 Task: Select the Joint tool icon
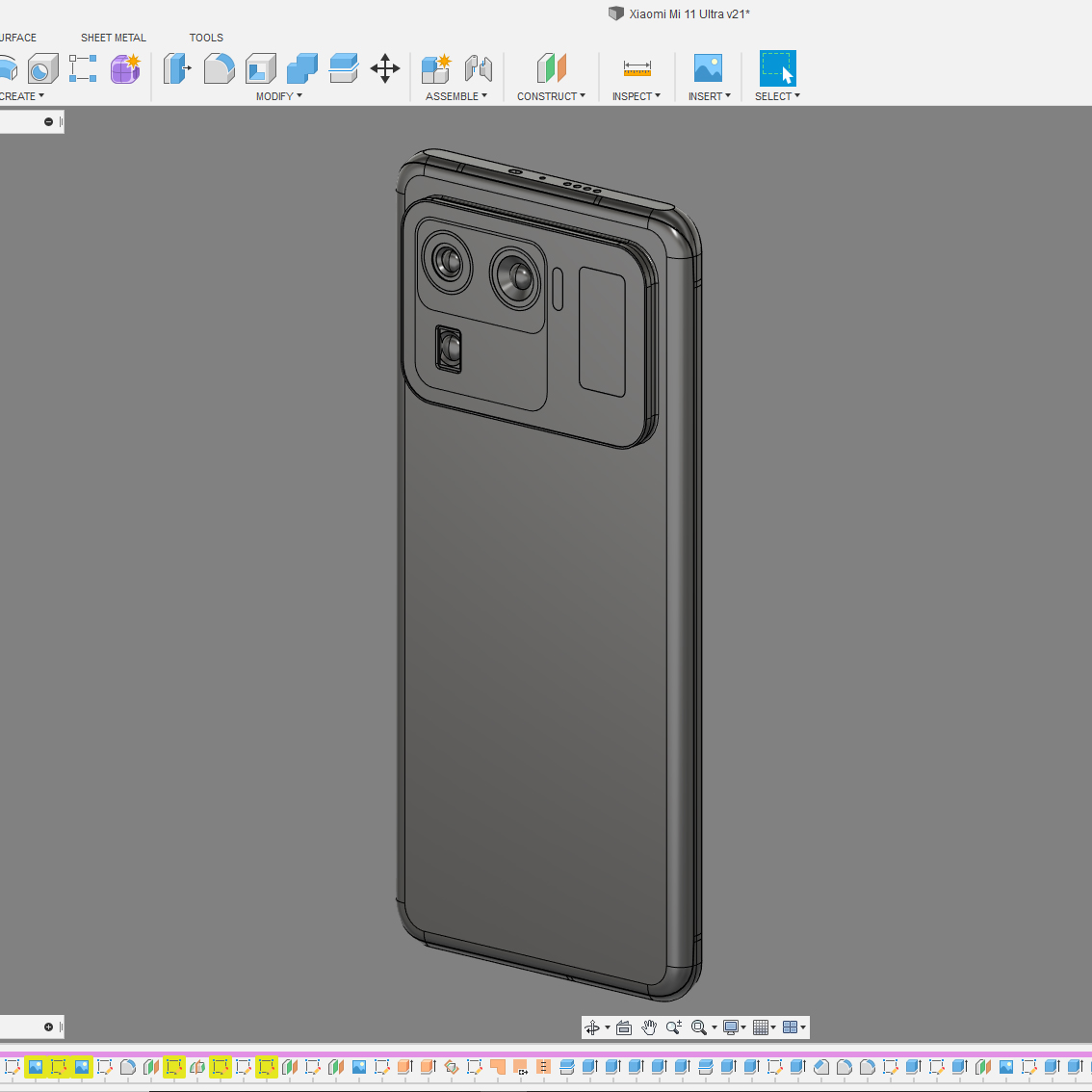pyautogui.click(x=479, y=68)
